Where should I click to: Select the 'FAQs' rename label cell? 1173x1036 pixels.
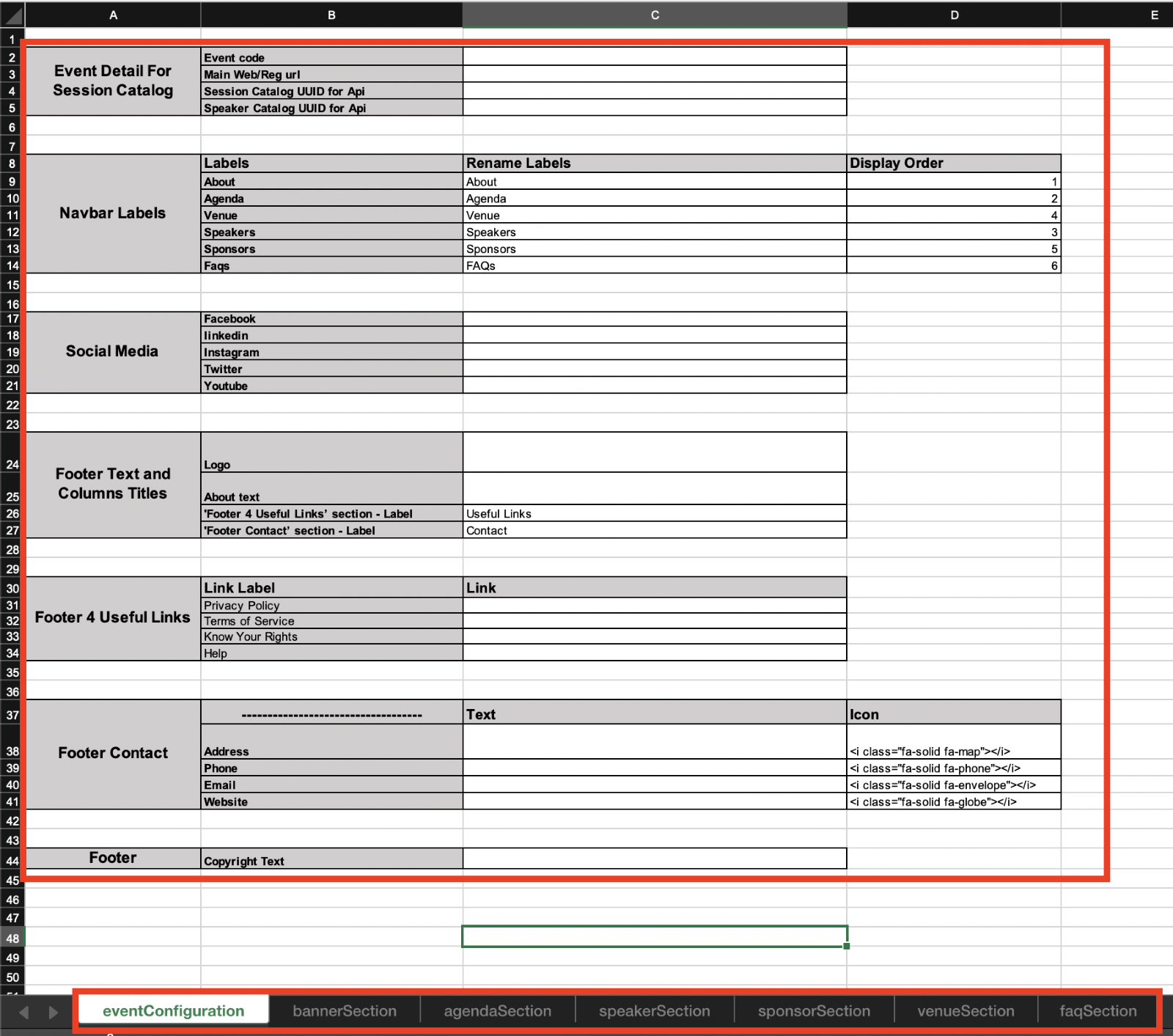pos(655,265)
